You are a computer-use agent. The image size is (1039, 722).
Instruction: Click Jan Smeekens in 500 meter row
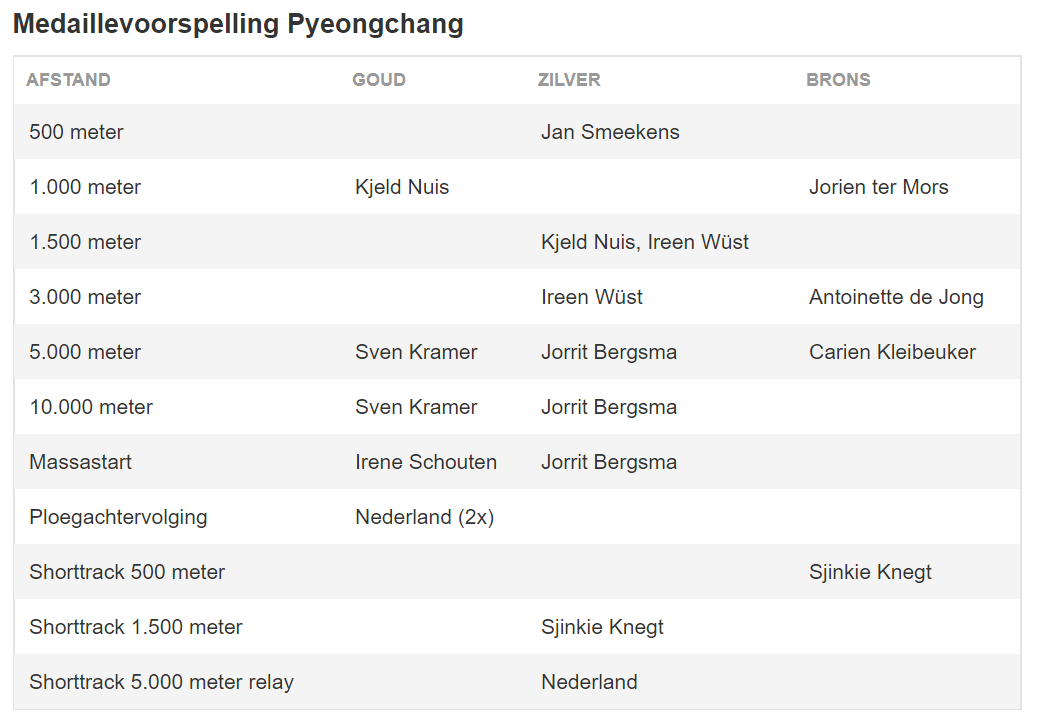[610, 132]
